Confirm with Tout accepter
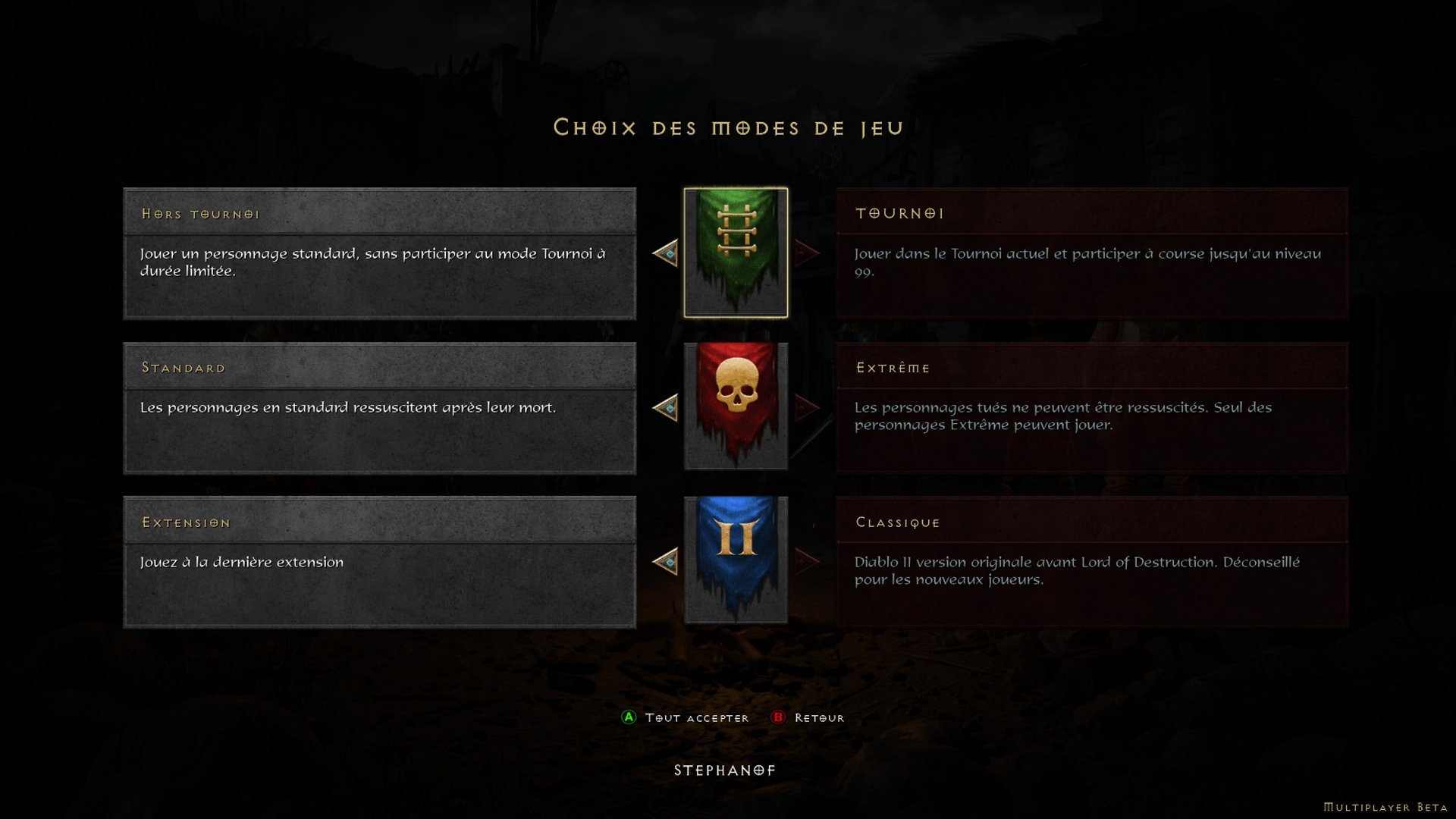 pyautogui.click(x=696, y=718)
